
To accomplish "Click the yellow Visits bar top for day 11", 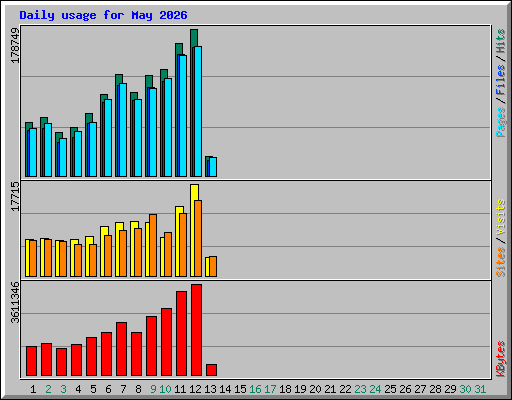I will point(179,210).
